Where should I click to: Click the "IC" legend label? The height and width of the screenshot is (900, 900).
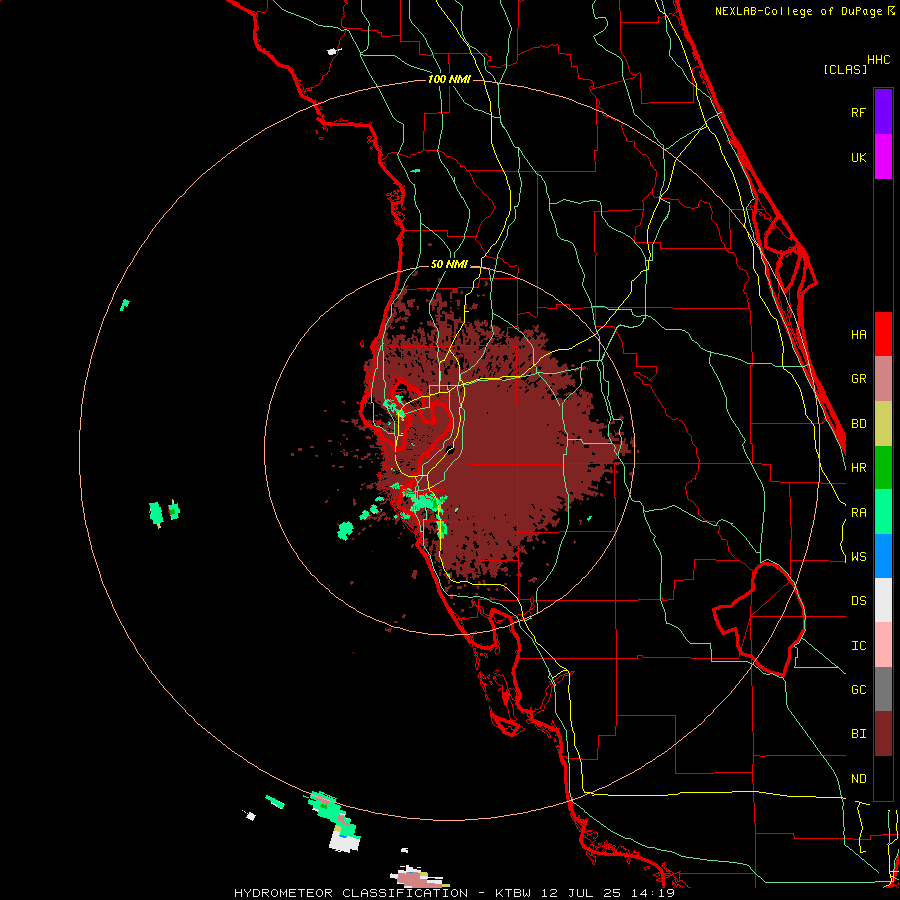(858, 646)
